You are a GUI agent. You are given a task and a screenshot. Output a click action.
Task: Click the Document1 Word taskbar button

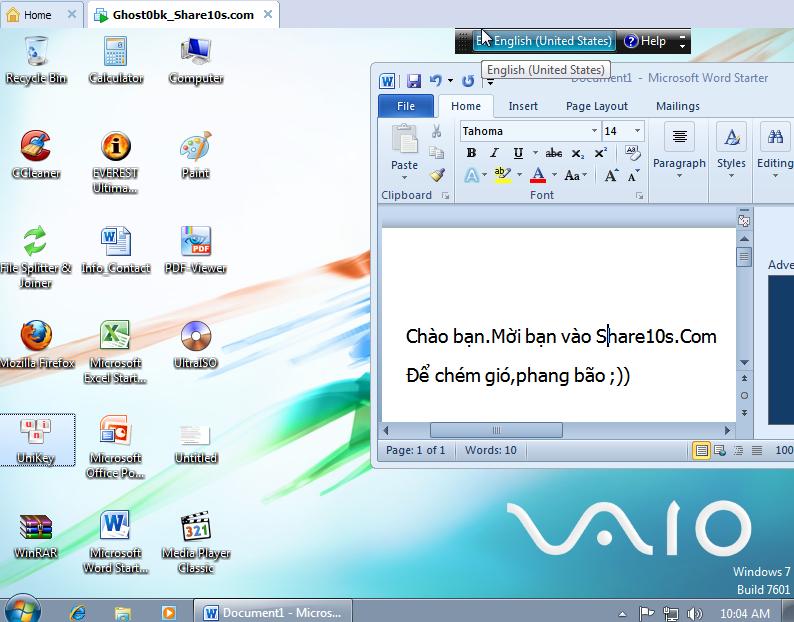click(273, 613)
